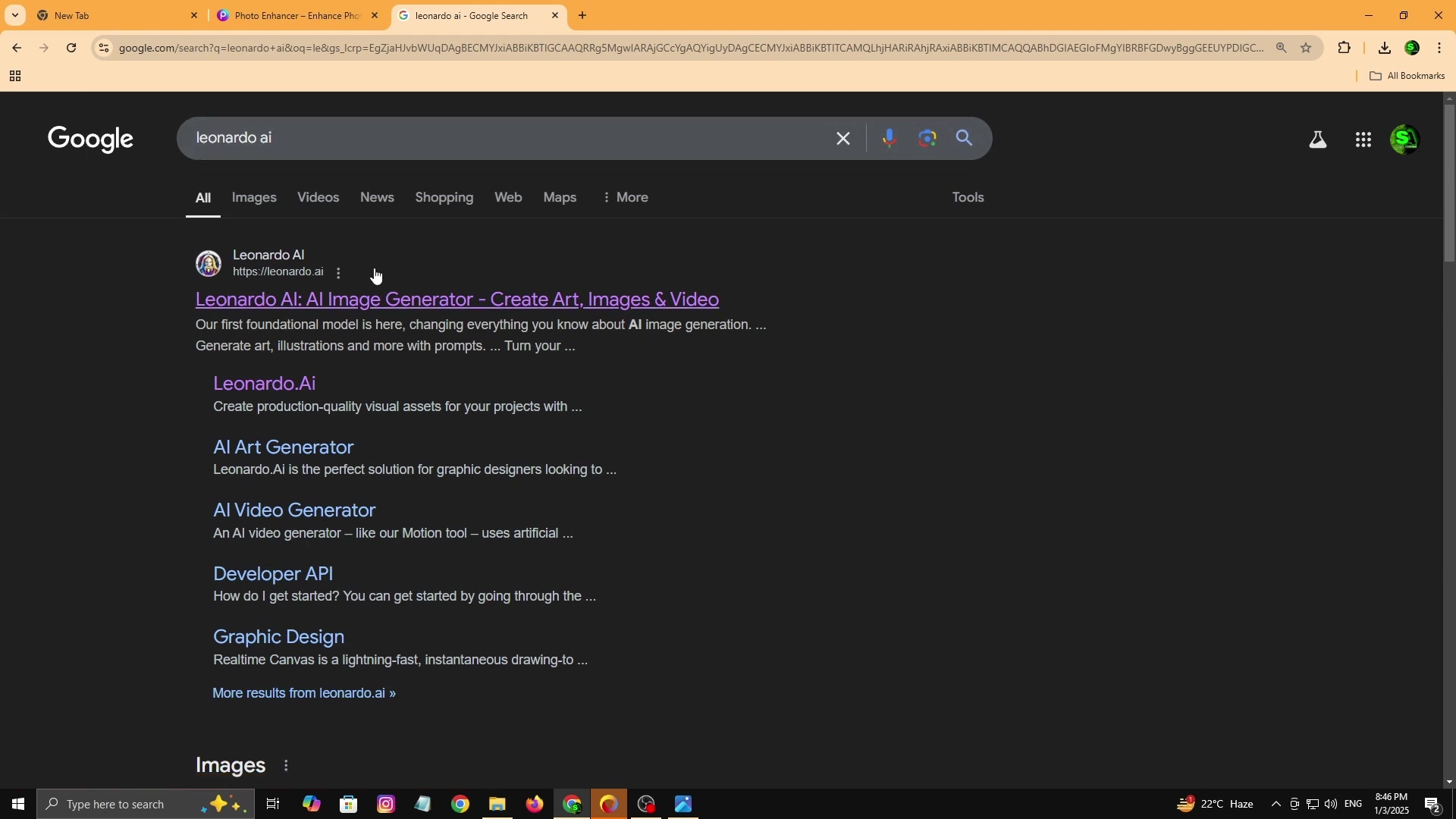This screenshot has height=819, width=1456.
Task: Open the clock showing 8:46 PM
Action: point(1392,804)
